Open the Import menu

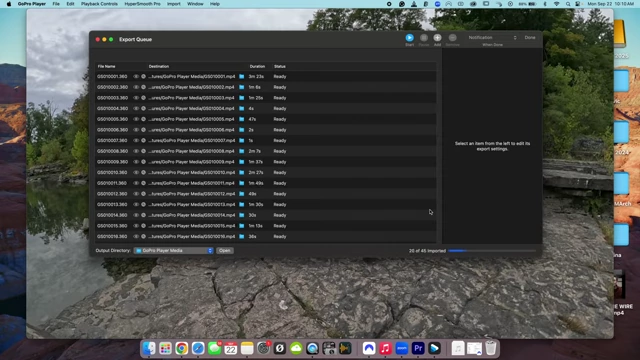point(173,4)
